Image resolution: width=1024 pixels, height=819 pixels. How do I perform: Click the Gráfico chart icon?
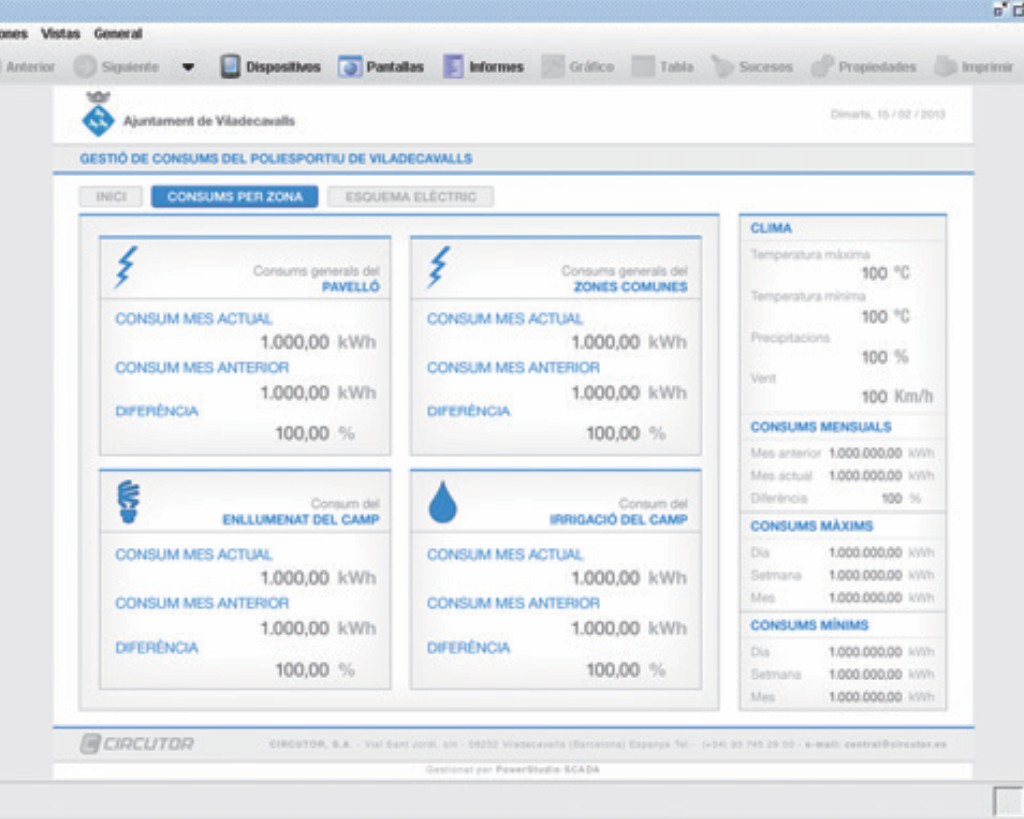tap(553, 67)
